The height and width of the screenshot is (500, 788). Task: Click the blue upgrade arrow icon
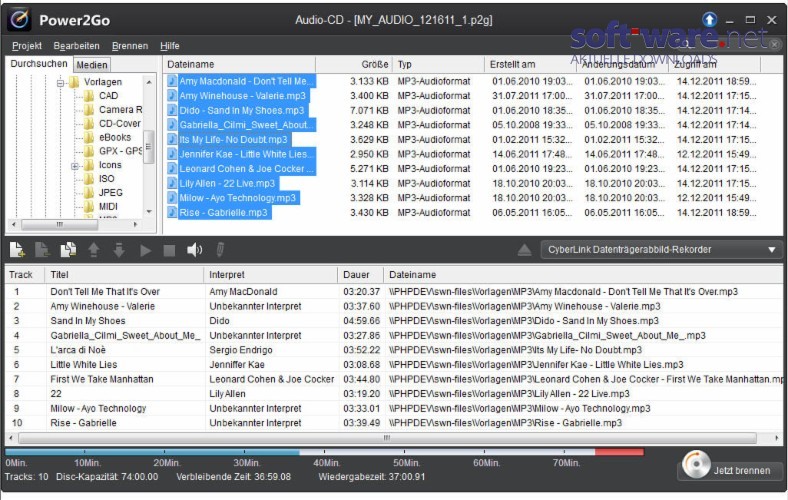709,20
